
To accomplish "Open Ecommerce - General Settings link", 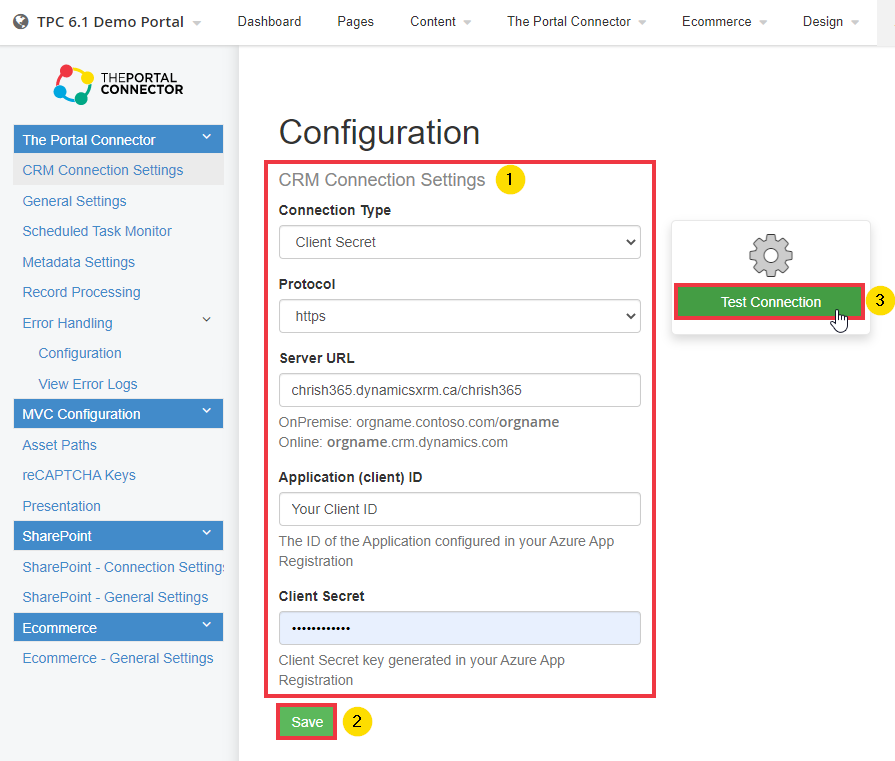I will 118,658.
